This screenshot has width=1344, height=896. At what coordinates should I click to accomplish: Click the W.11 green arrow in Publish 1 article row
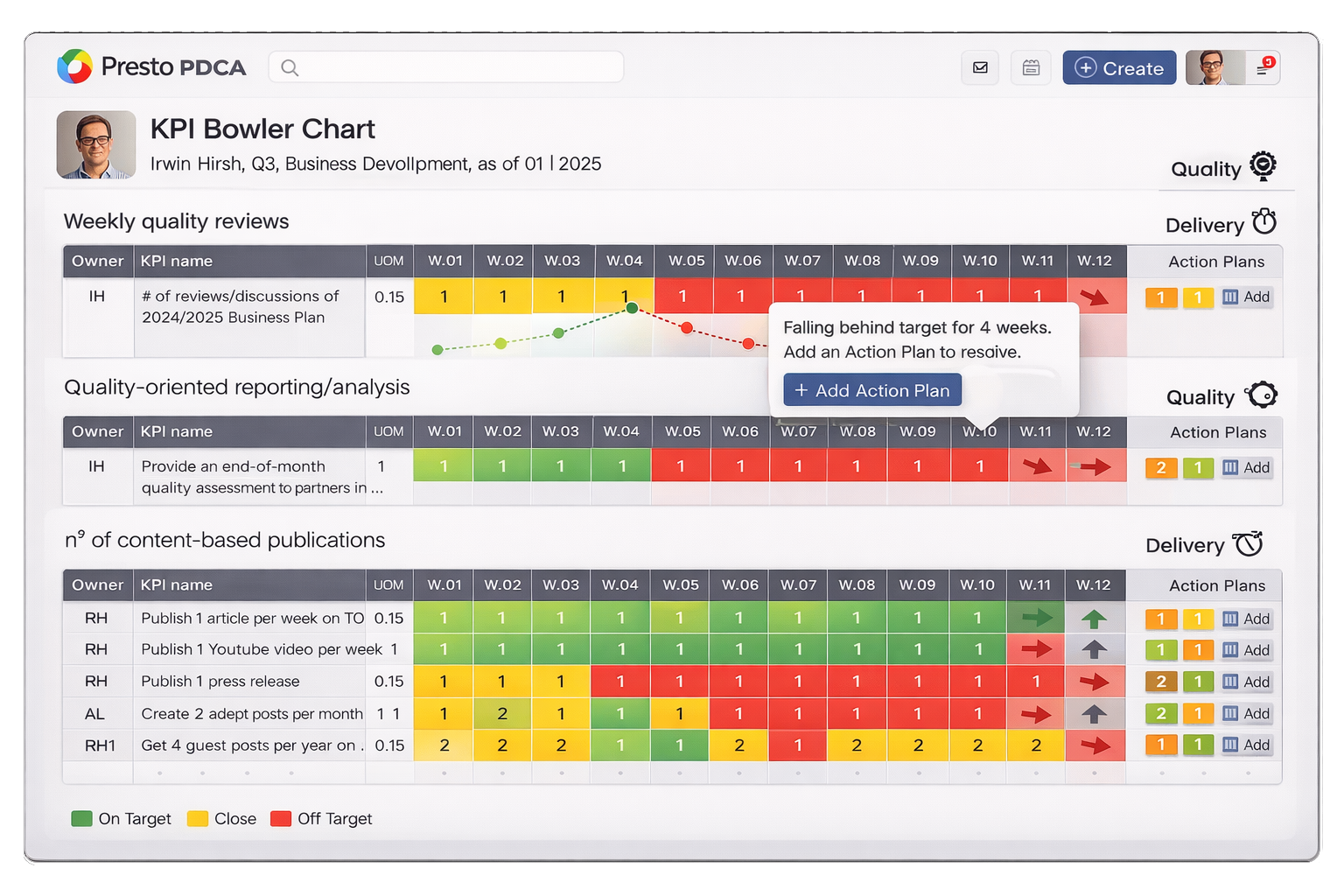[1037, 618]
